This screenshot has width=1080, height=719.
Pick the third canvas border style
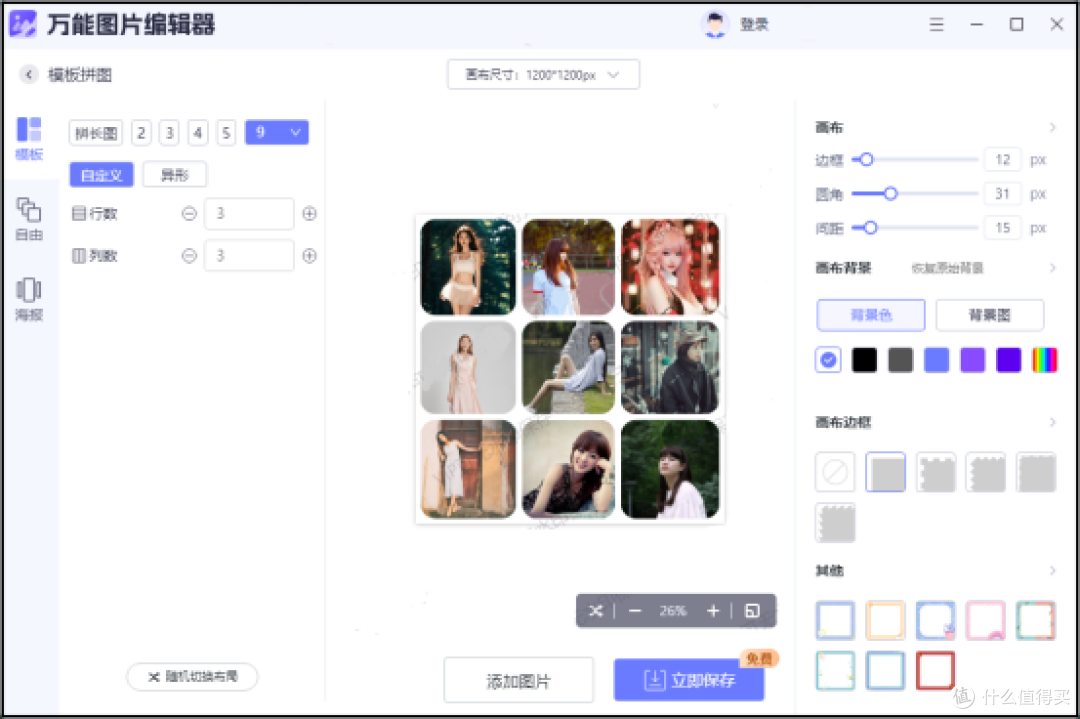pos(936,472)
